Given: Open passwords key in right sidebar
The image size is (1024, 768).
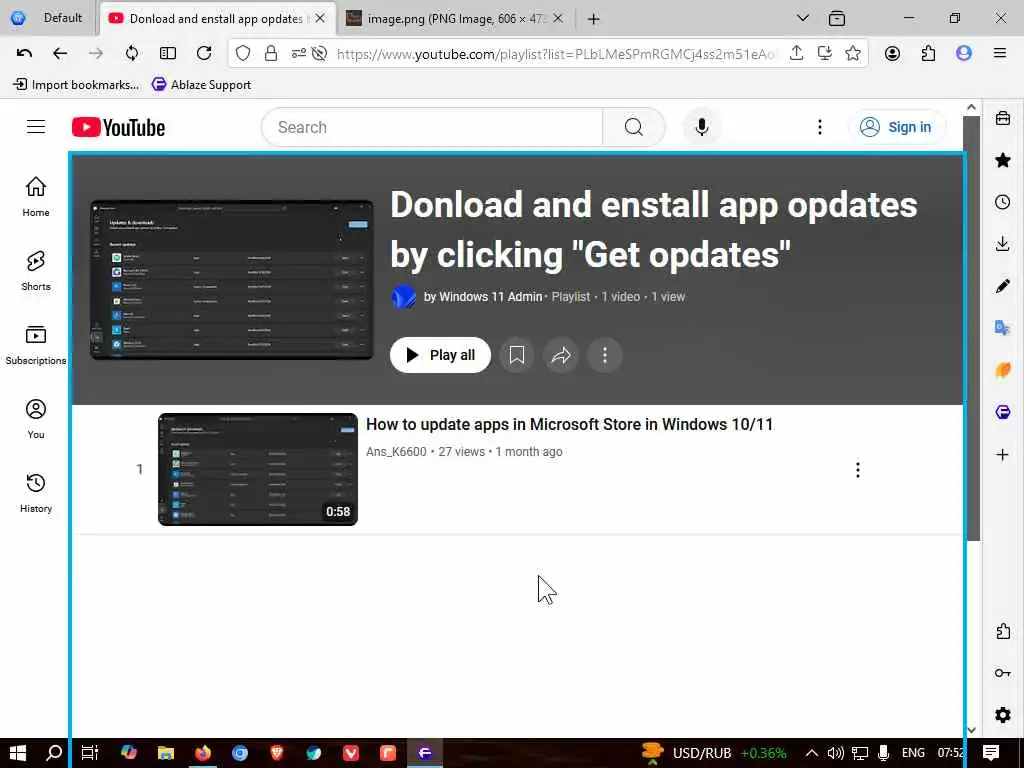Looking at the screenshot, I should 1003,673.
